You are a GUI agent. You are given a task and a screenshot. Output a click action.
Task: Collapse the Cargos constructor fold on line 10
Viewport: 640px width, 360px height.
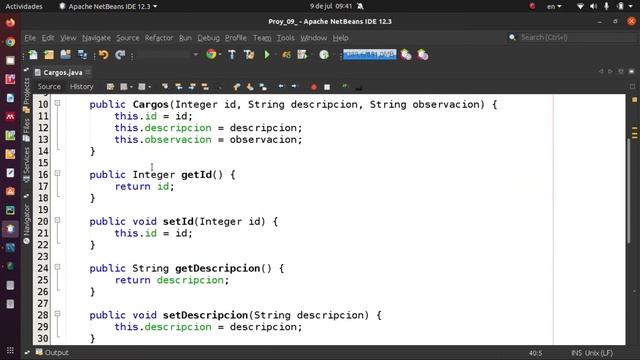[58, 104]
